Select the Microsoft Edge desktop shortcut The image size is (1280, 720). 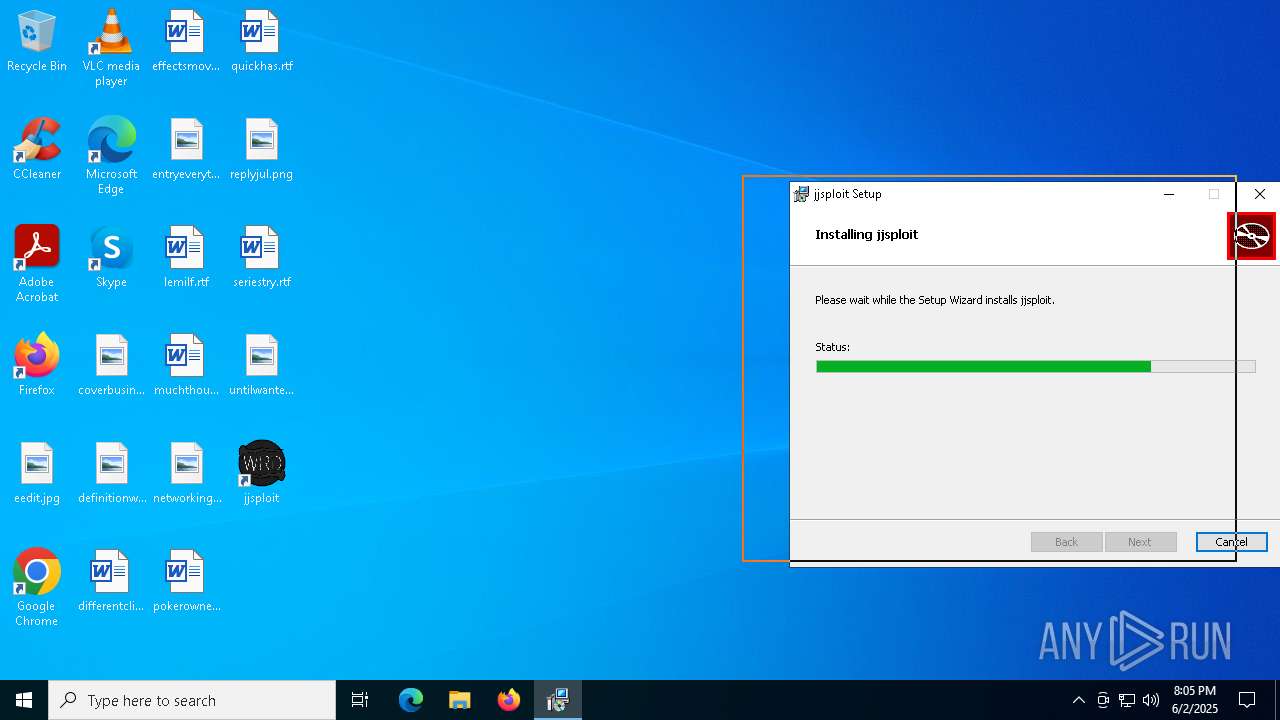tap(111, 156)
